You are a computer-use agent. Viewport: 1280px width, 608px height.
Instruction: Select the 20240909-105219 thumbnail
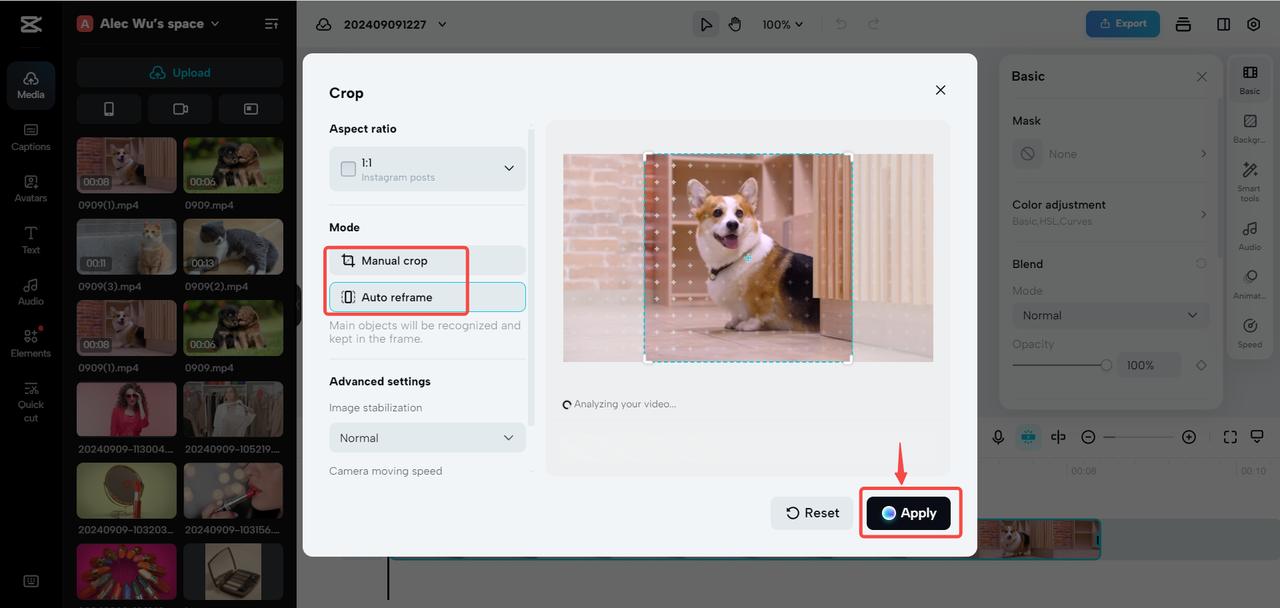233,410
